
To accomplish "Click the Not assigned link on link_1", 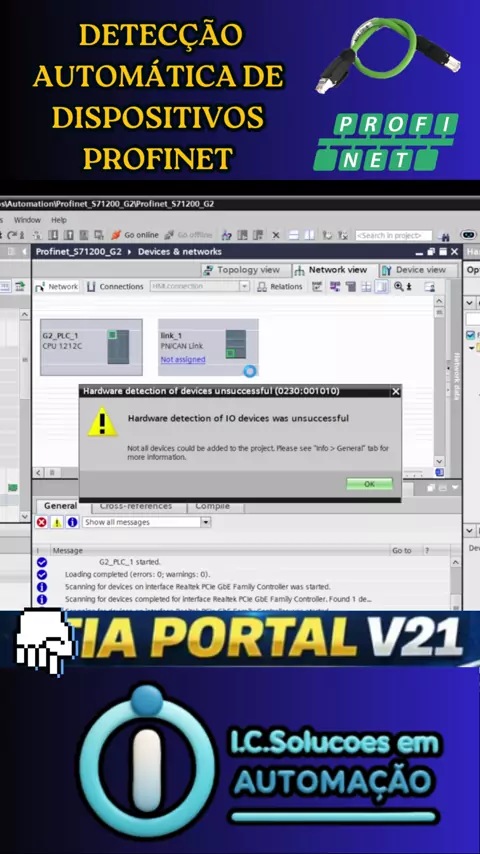I will [x=183, y=359].
